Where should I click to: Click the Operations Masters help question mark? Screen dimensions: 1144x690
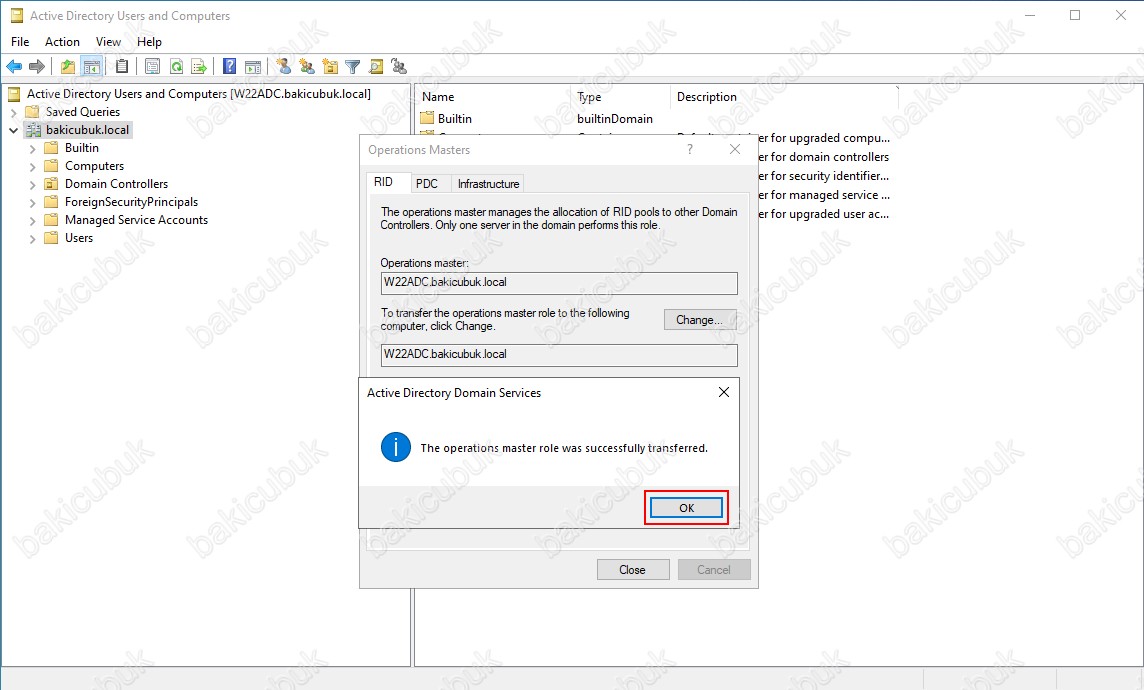689,149
